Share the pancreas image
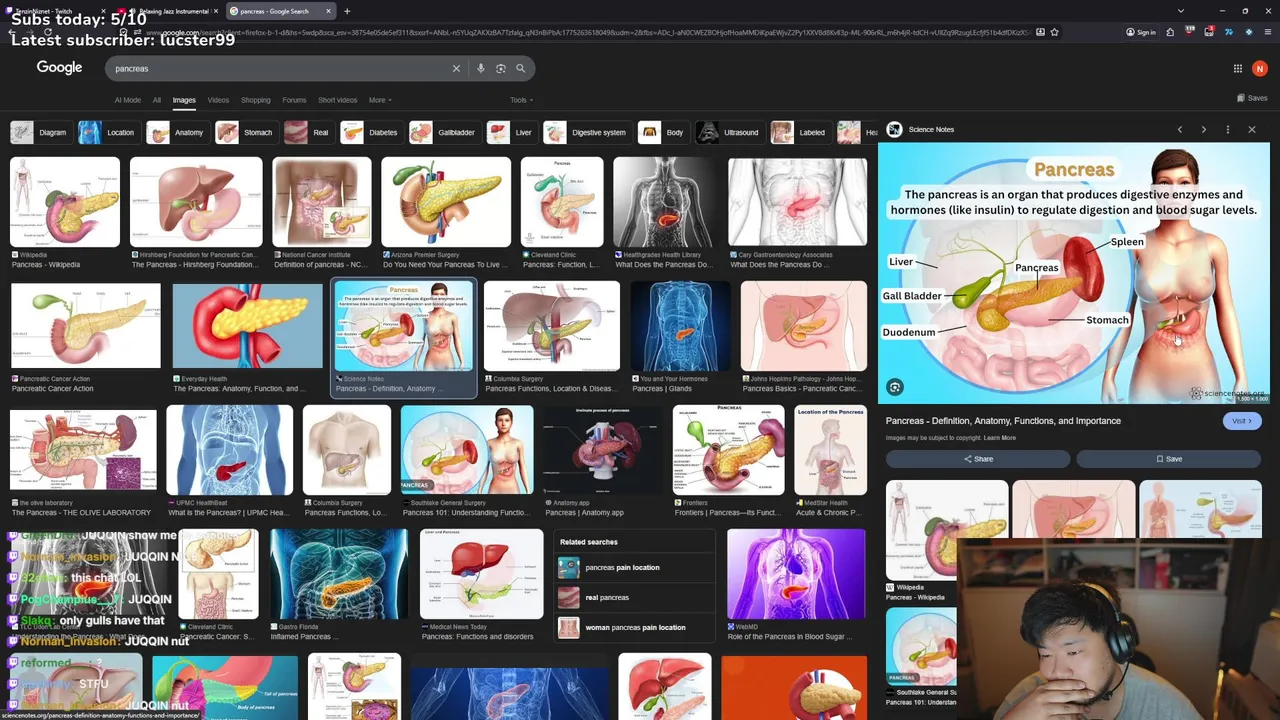The image size is (1280, 720). (x=978, y=459)
